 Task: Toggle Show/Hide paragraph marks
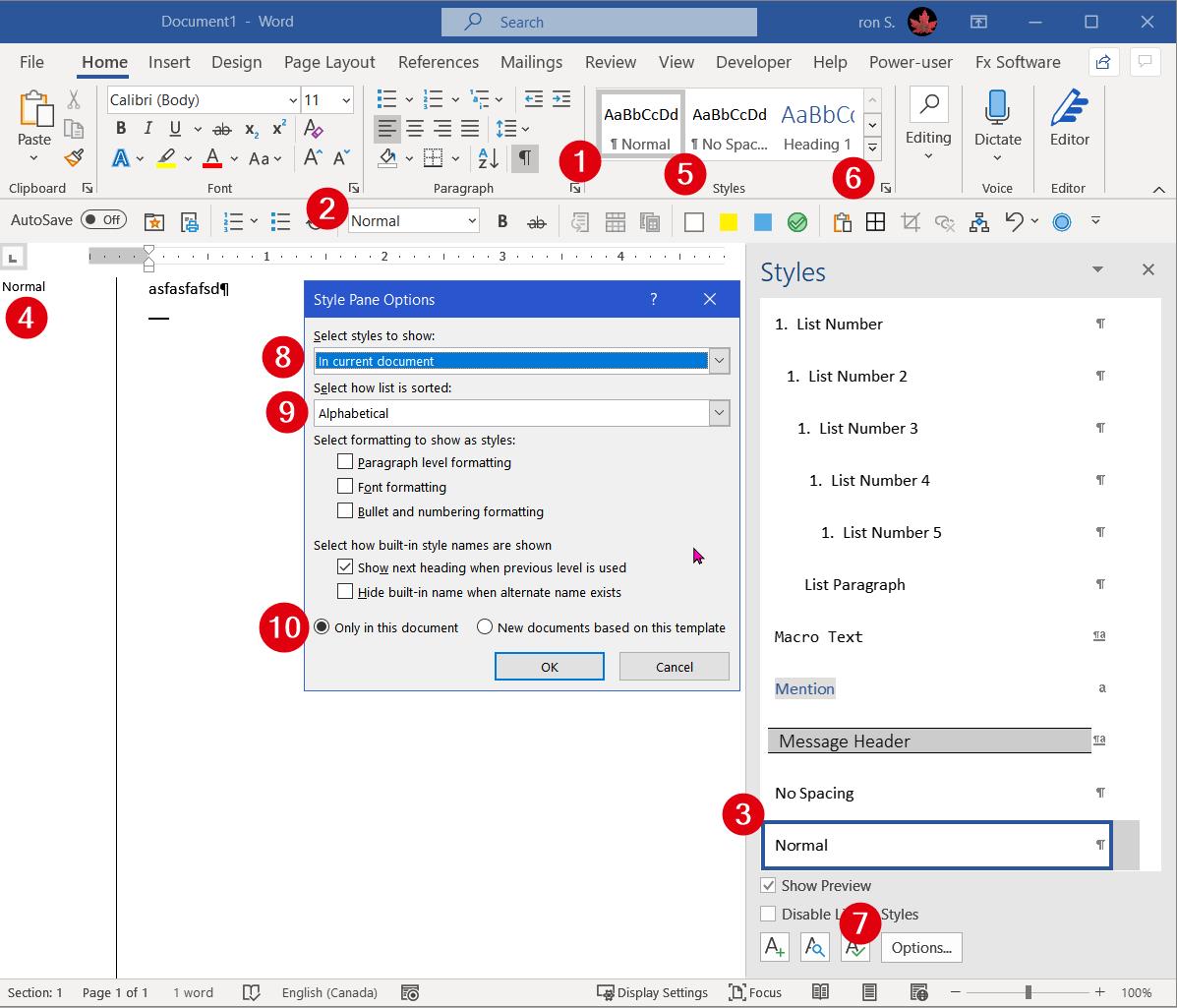coord(525,158)
